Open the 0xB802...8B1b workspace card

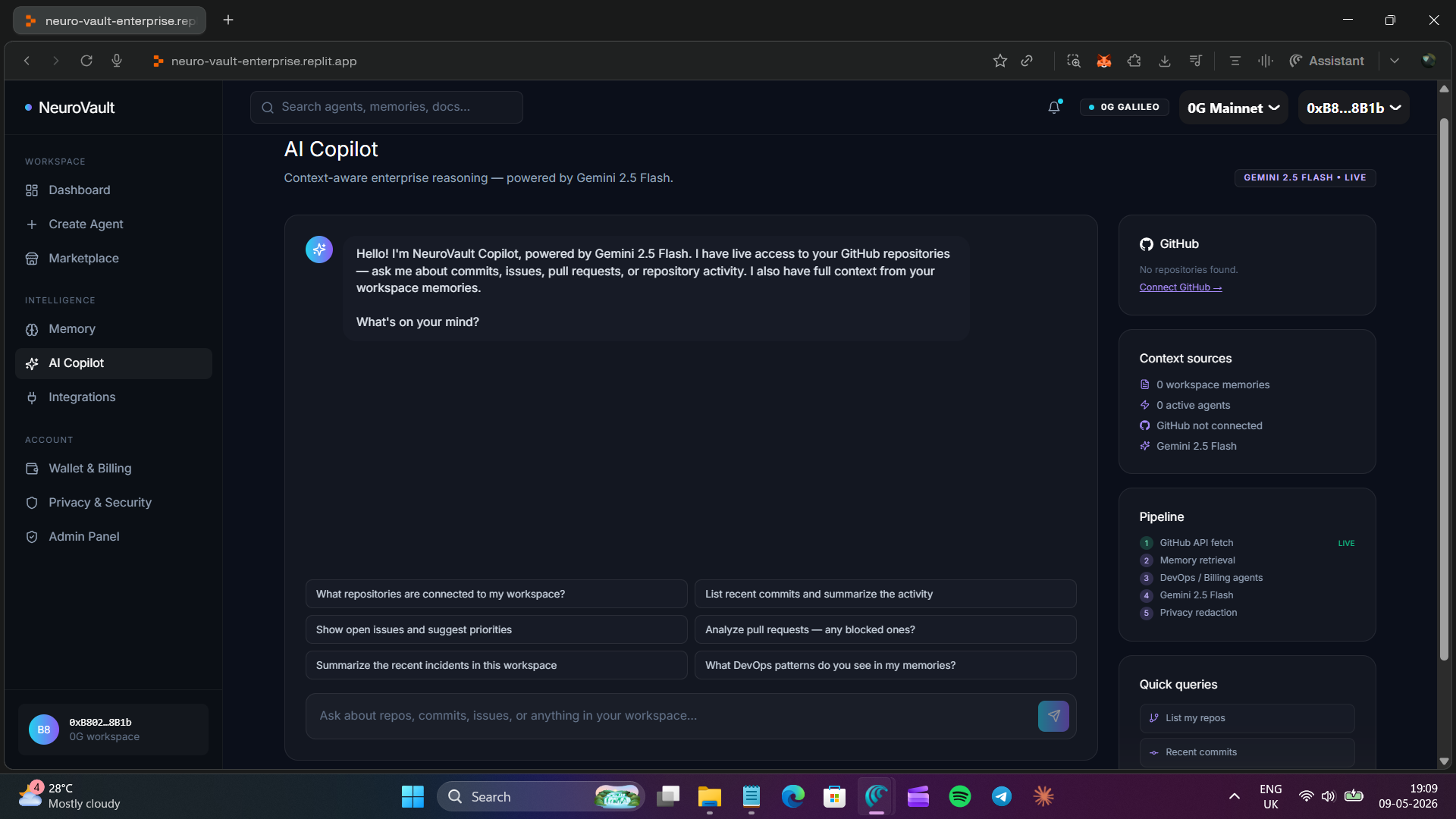[114, 730]
